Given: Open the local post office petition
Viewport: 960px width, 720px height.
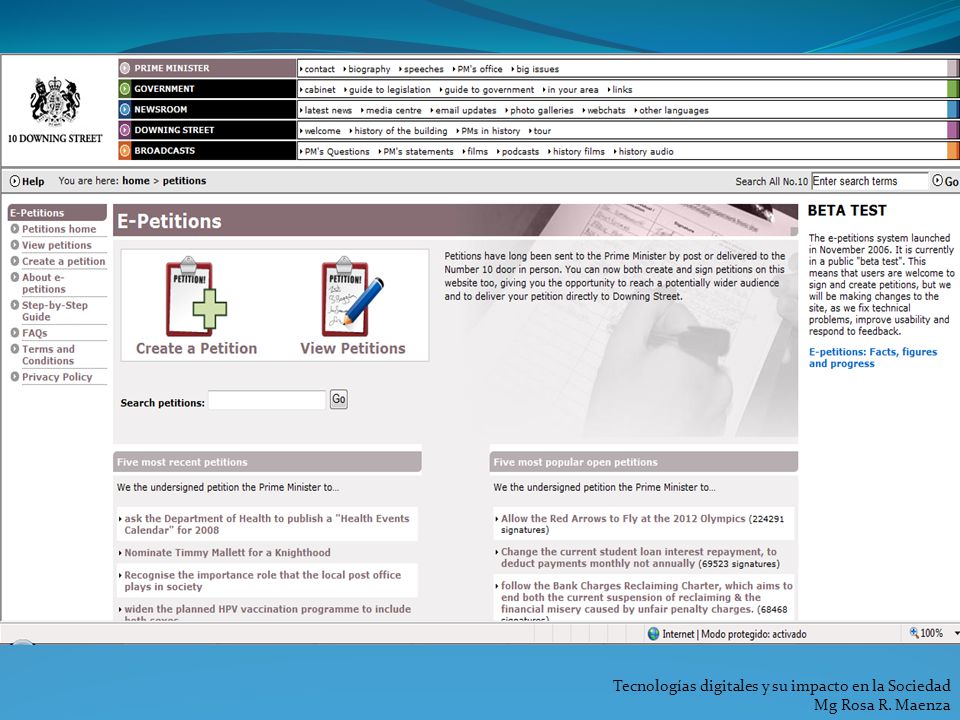Looking at the screenshot, I should click(262, 580).
